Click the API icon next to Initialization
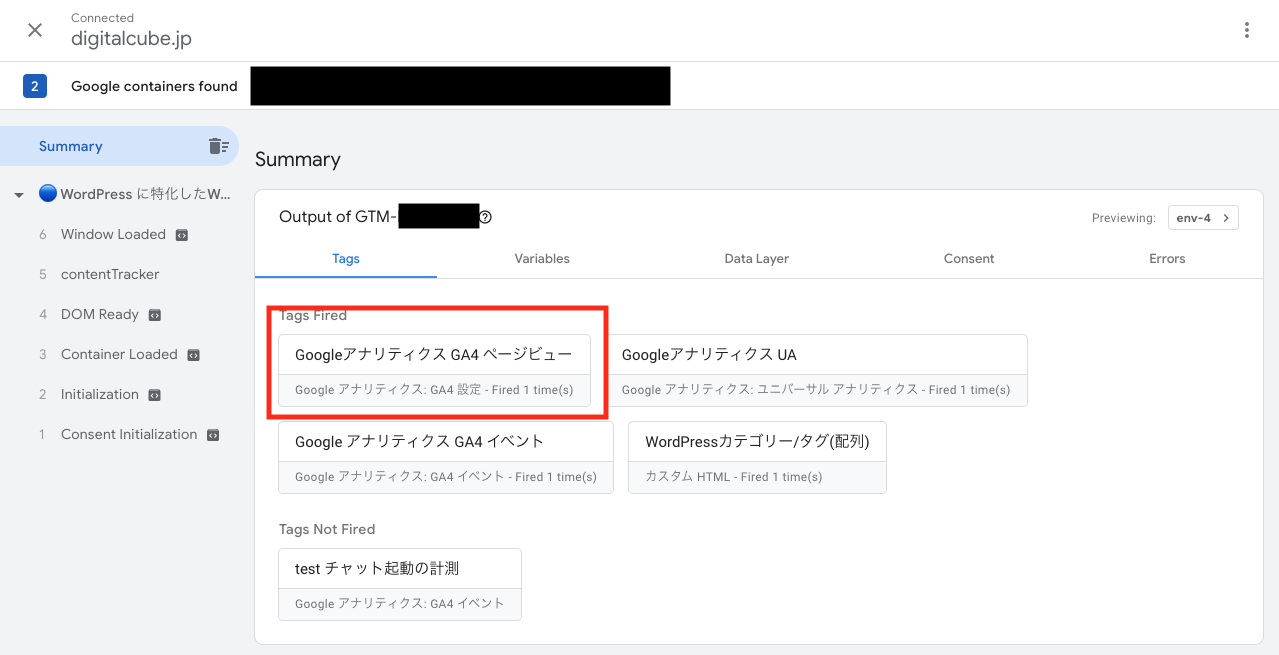Viewport: 1279px width, 655px height. click(x=155, y=395)
